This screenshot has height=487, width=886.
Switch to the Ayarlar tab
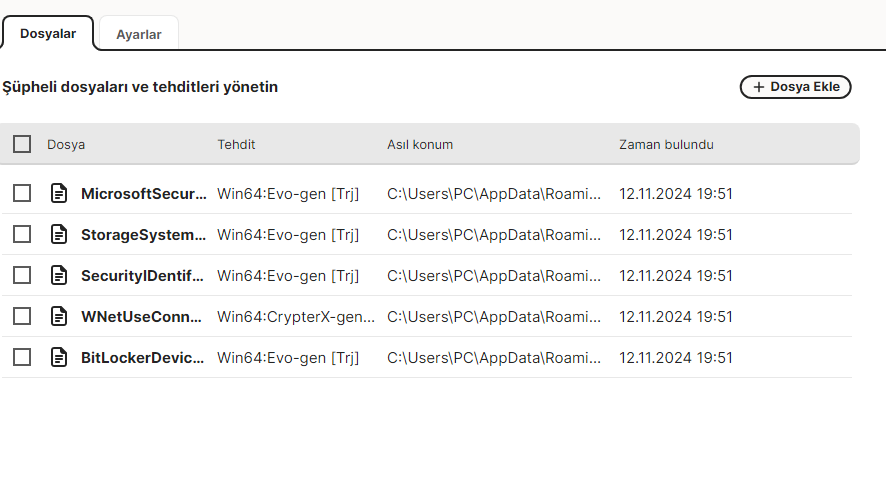(139, 34)
